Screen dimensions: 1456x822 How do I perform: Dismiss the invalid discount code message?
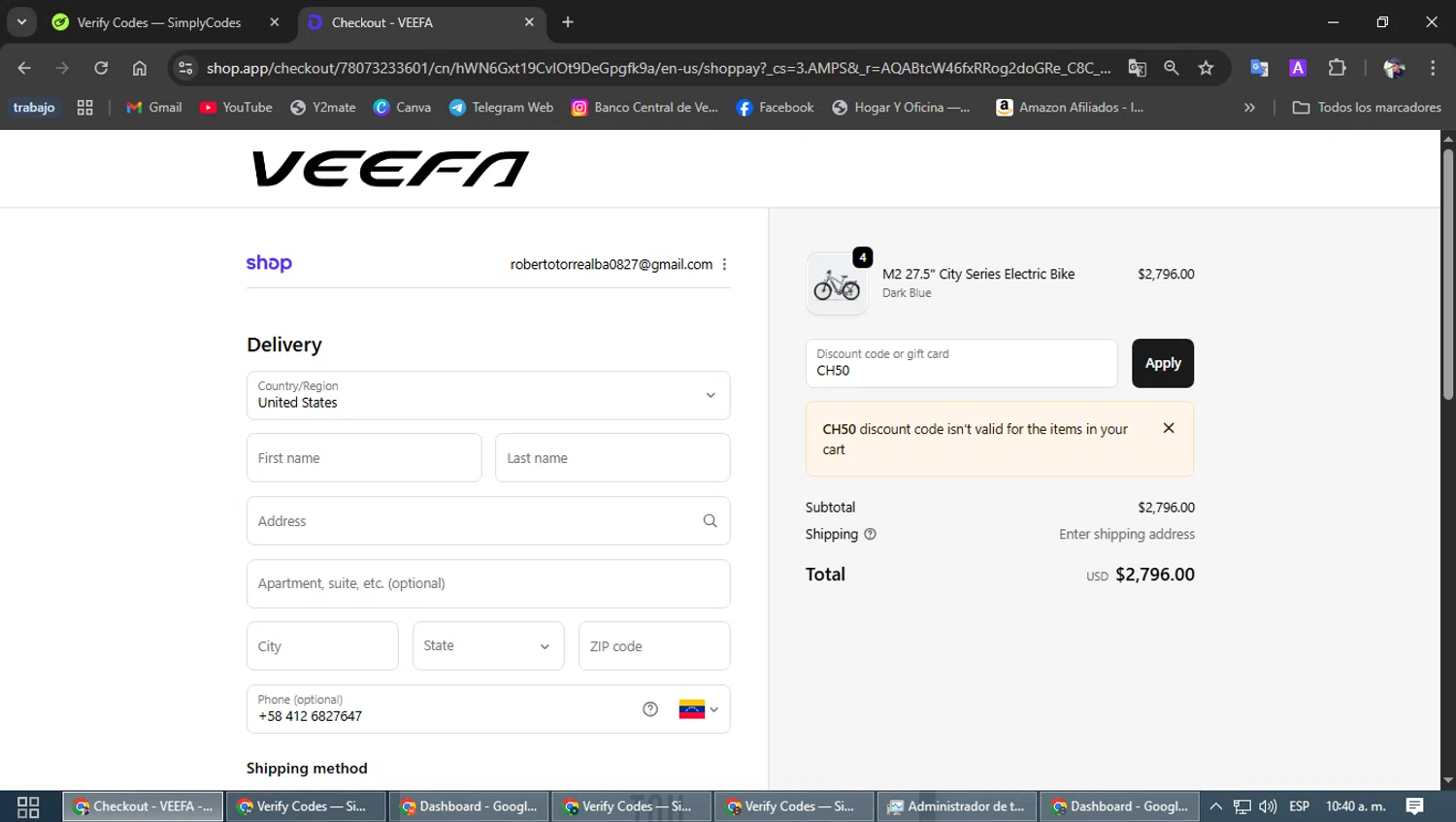point(1169,428)
